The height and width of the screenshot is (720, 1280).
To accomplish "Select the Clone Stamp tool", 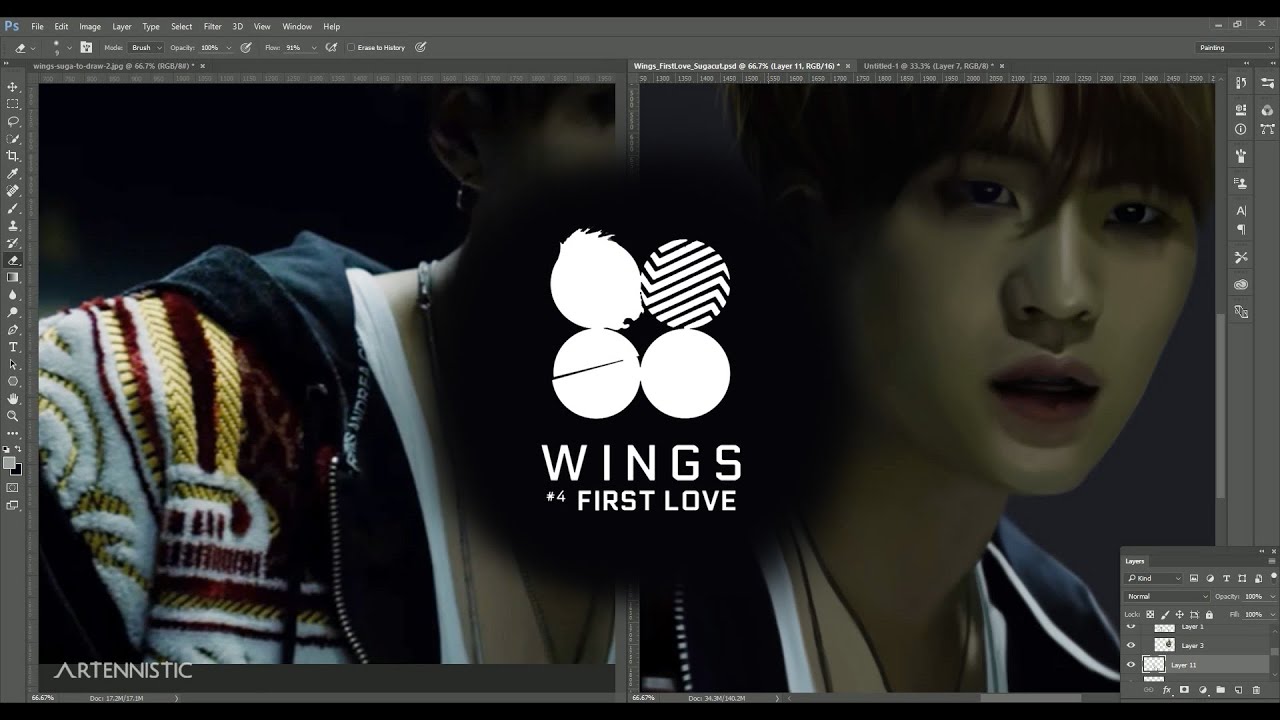I will [13, 225].
